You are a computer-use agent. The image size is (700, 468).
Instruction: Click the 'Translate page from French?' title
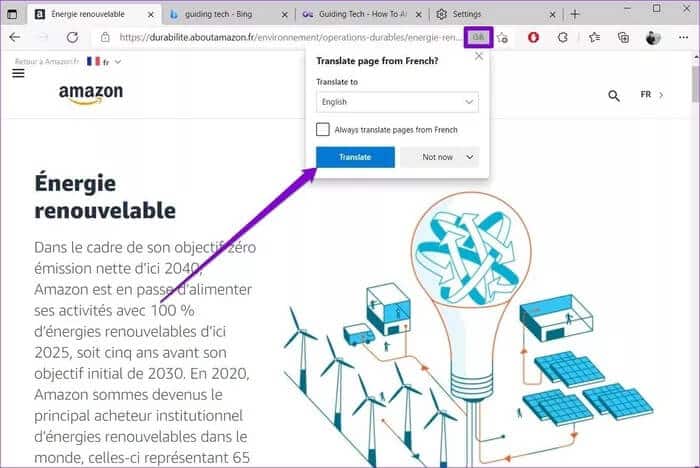(x=377, y=61)
